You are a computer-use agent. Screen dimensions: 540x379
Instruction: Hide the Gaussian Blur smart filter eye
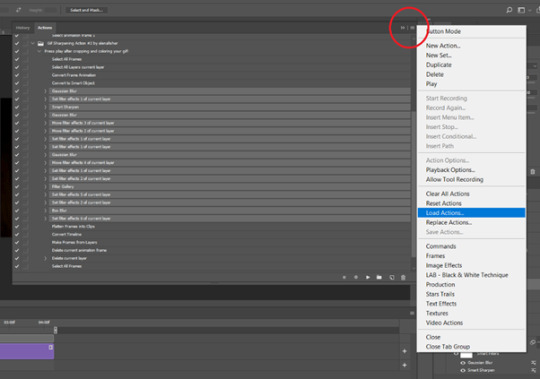point(463,363)
